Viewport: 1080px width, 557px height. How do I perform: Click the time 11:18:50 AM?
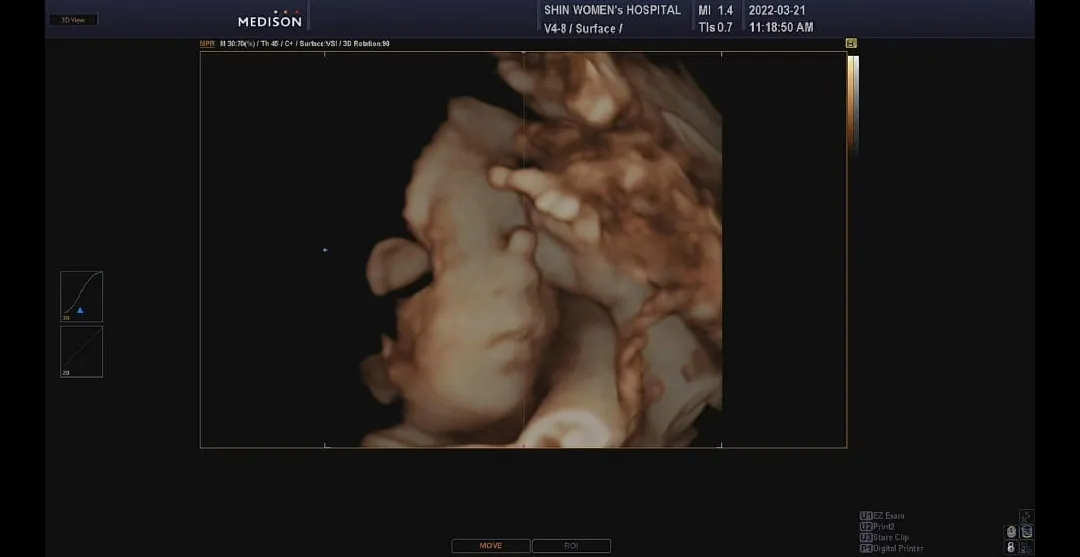tap(781, 28)
